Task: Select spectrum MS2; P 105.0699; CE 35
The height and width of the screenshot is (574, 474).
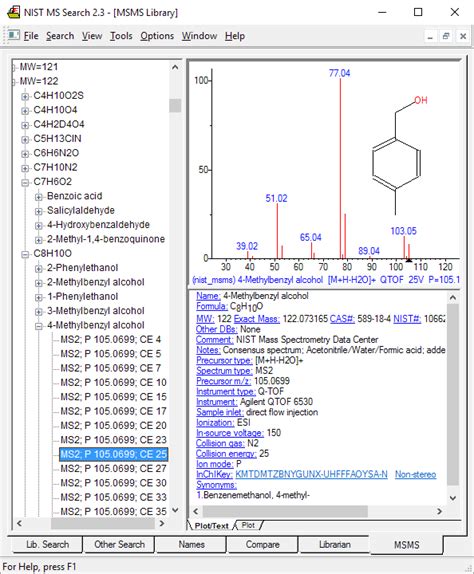Action: click(x=113, y=511)
